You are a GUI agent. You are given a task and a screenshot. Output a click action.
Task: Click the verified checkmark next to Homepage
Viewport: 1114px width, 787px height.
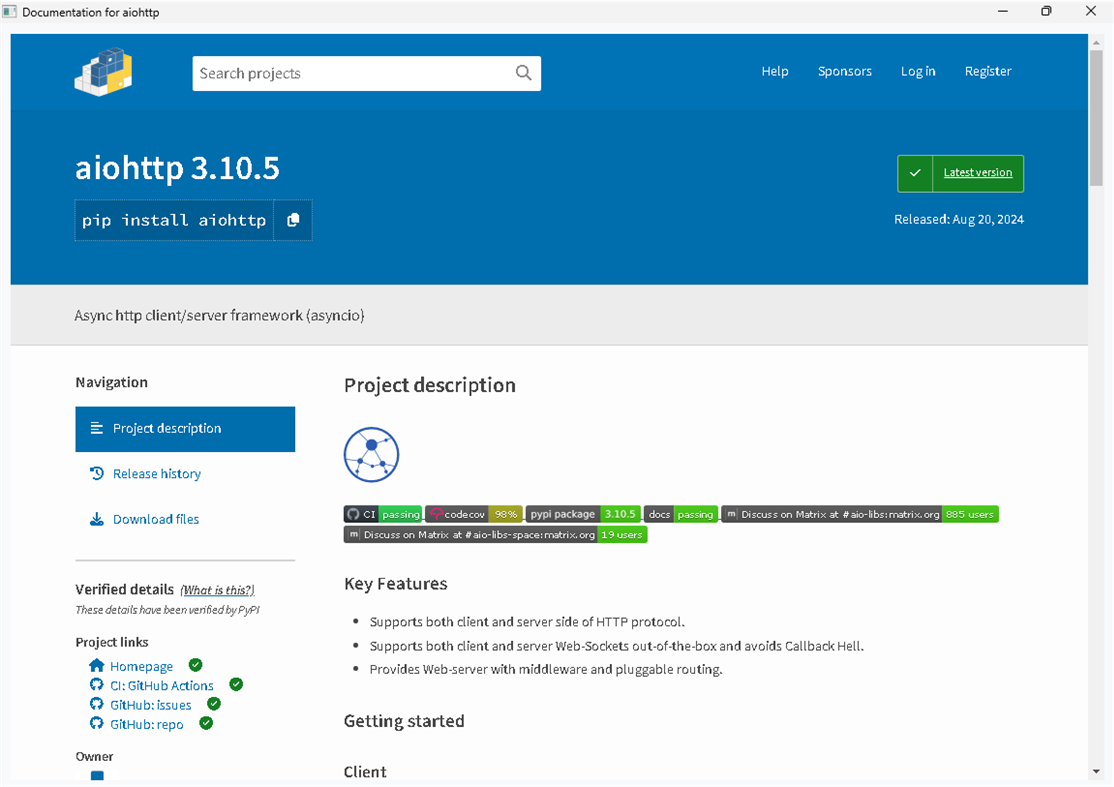point(195,665)
